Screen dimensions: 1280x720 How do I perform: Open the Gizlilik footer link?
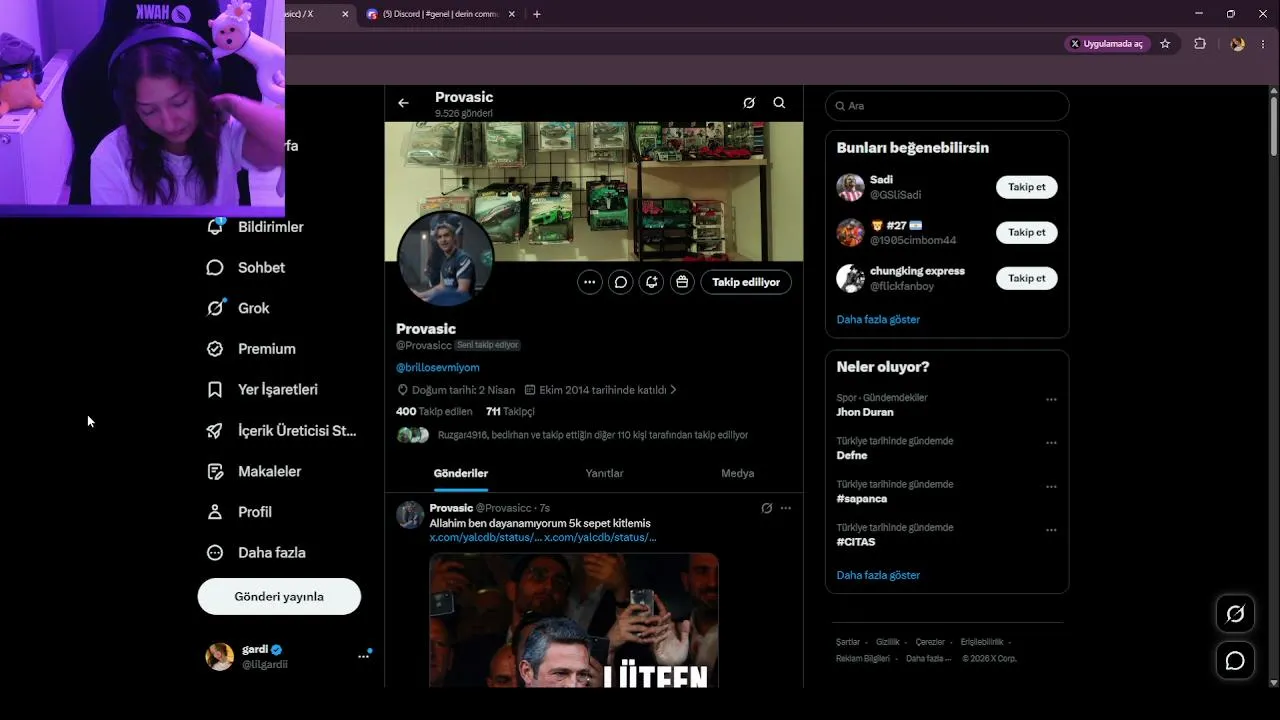coord(888,642)
